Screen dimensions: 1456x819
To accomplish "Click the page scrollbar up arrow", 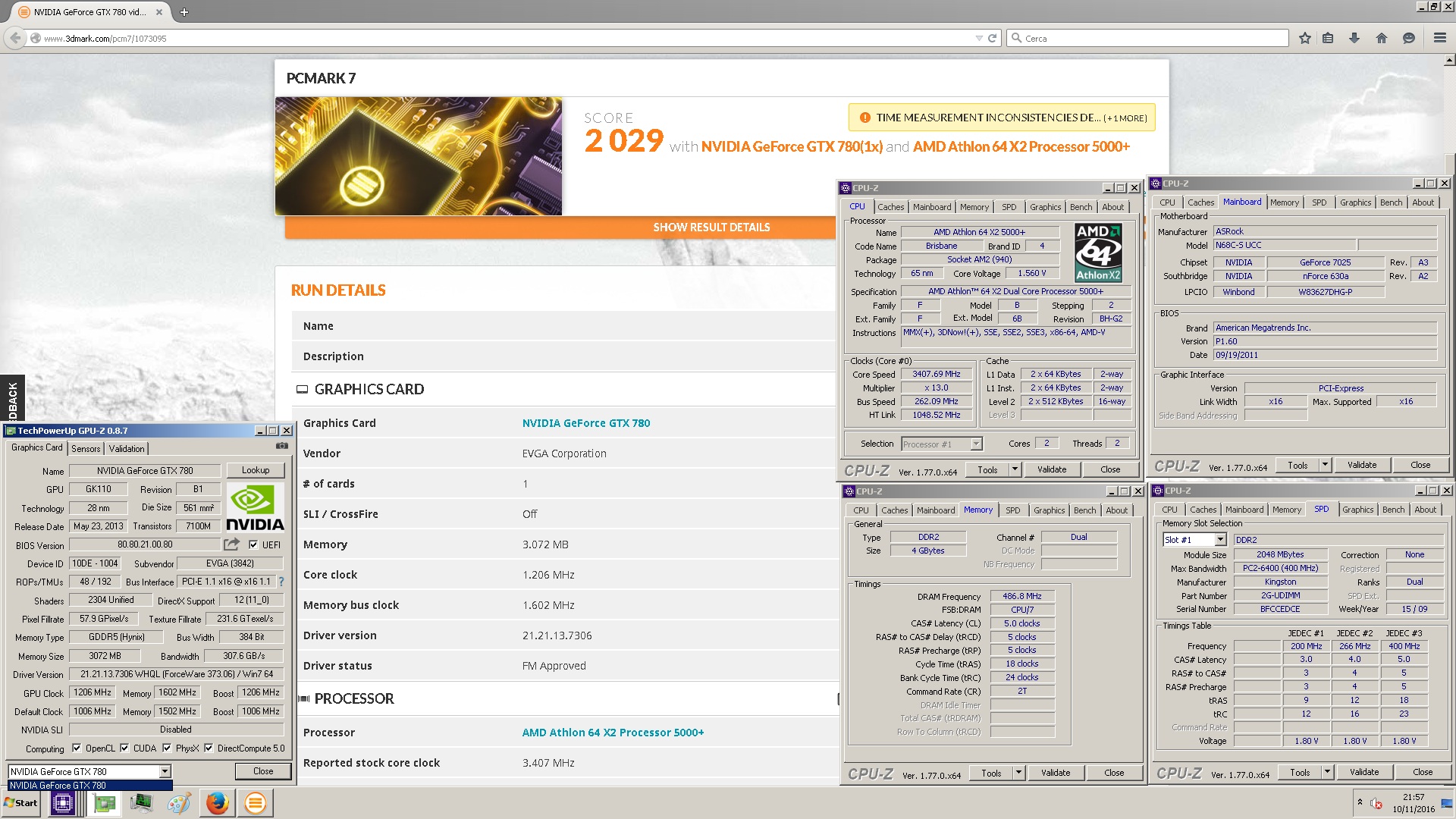I will coord(1449,60).
